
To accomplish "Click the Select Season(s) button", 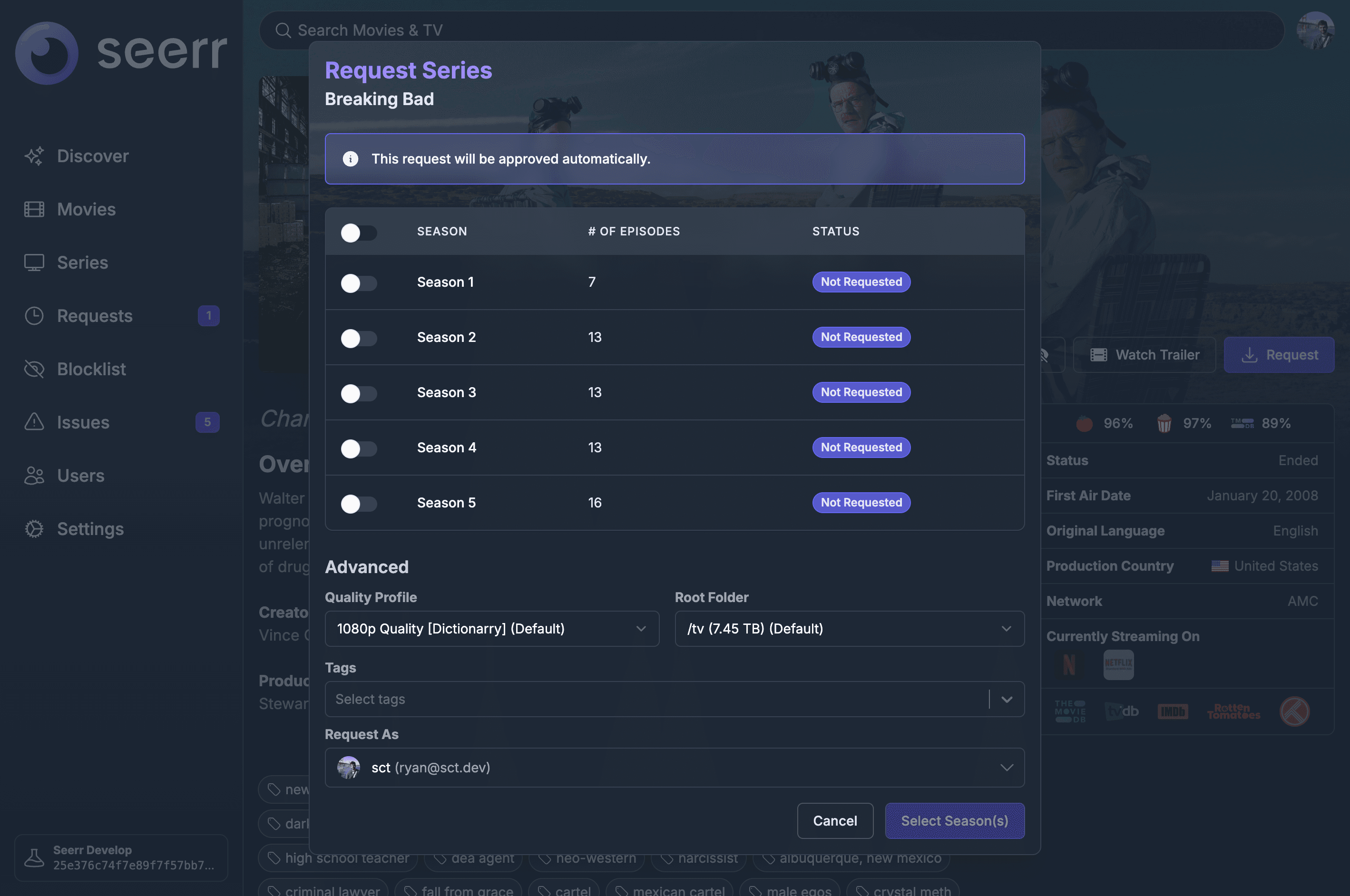I will 955,820.
